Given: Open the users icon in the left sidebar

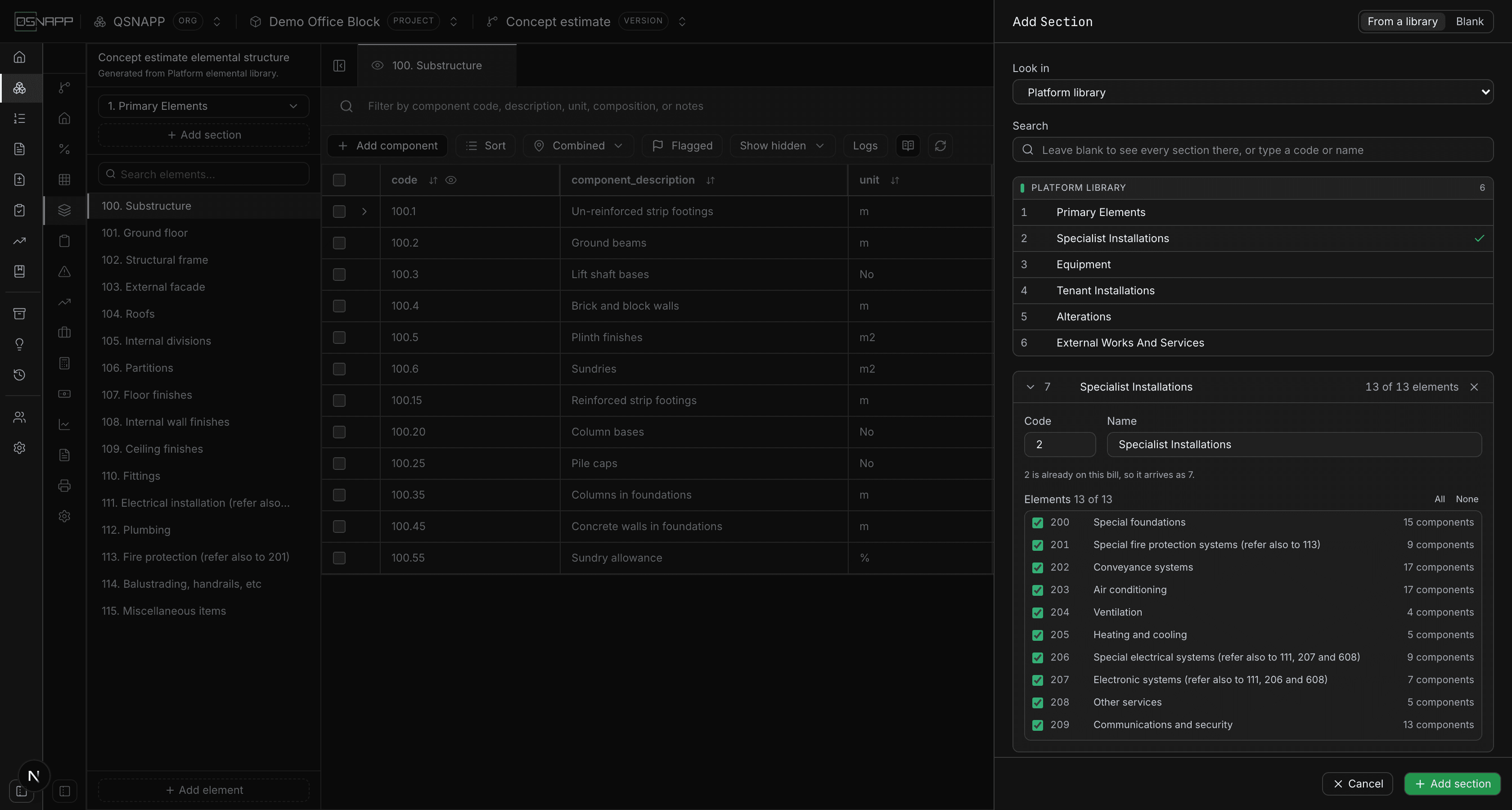Looking at the screenshot, I should pyautogui.click(x=19, y=417).
